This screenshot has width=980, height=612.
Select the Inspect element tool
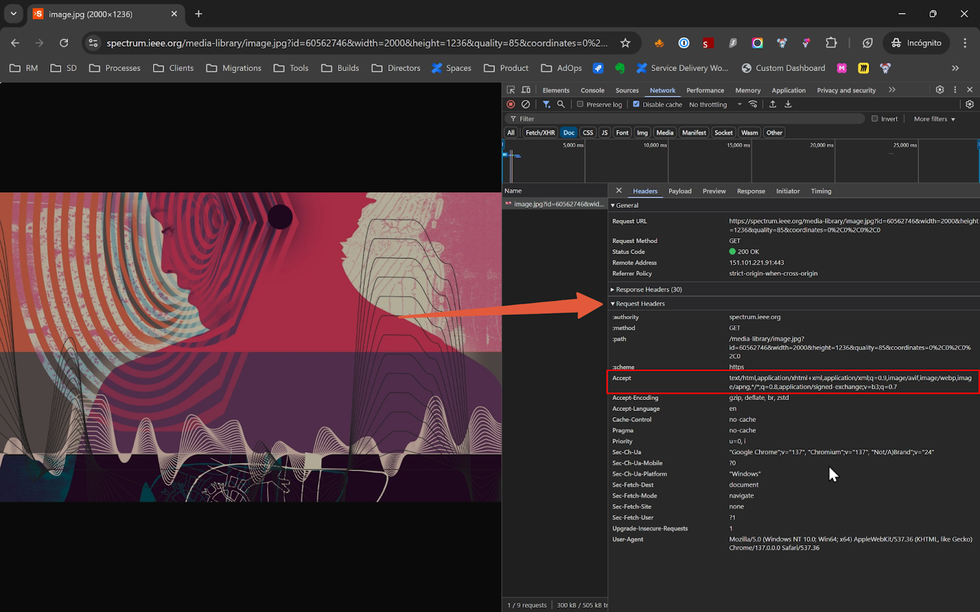511,90
